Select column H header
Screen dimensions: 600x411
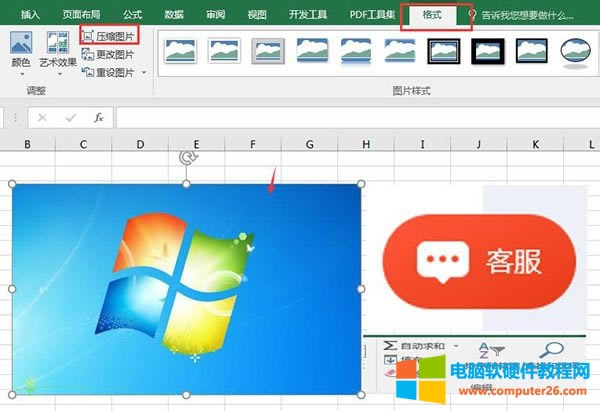(366, 144)
